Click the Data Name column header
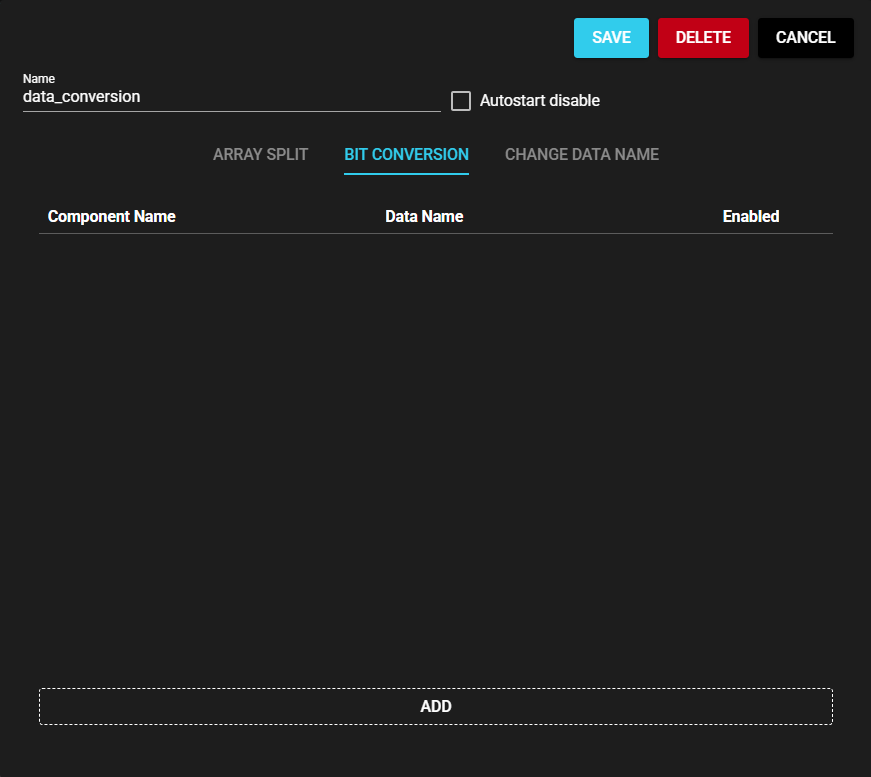 tap(424, 217)
